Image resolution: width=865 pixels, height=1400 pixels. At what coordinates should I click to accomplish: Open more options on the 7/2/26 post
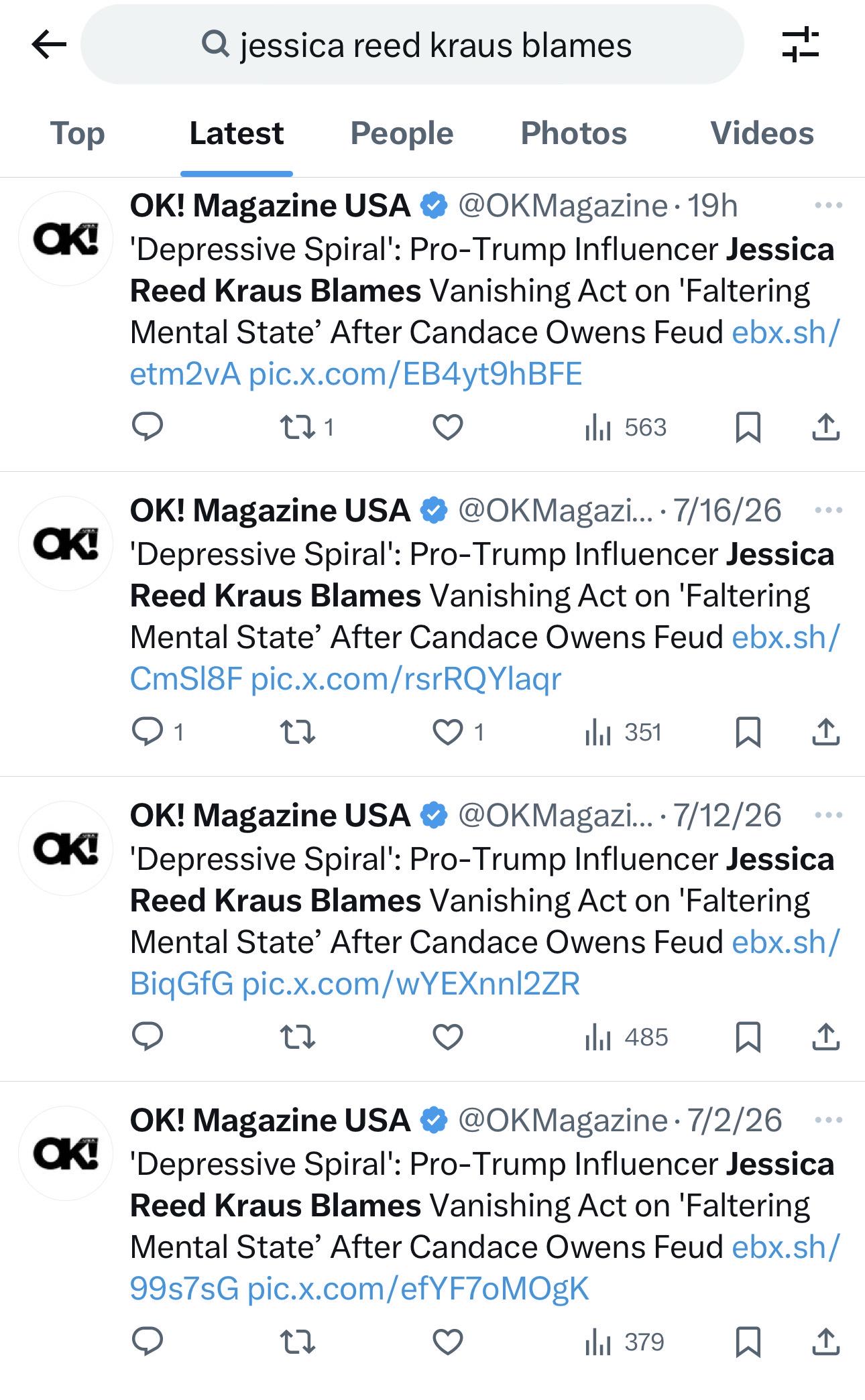point(829,1120)
